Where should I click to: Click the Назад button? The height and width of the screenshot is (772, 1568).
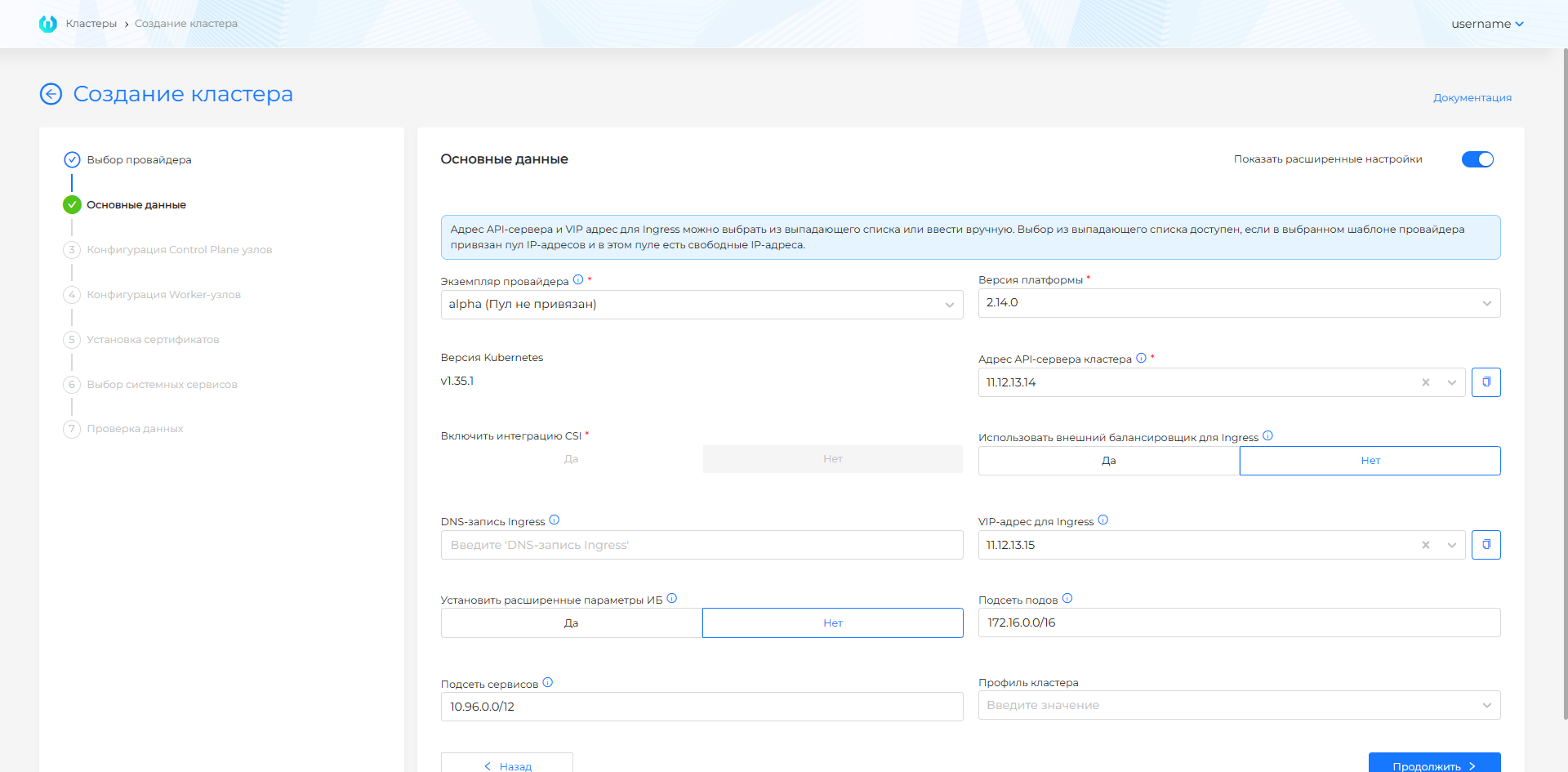pos(506,764)
